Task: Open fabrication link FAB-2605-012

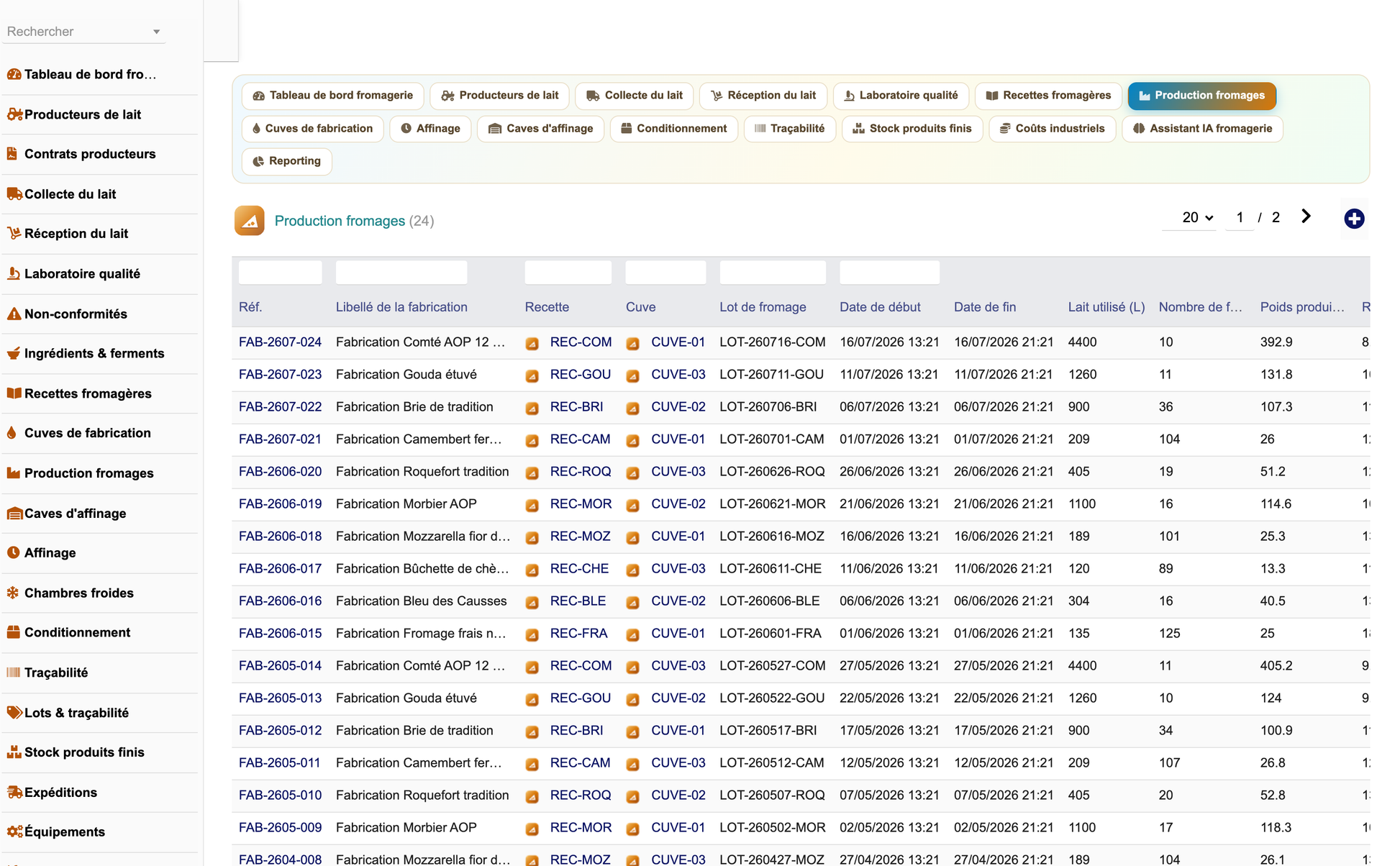Action: pos(280,731)
